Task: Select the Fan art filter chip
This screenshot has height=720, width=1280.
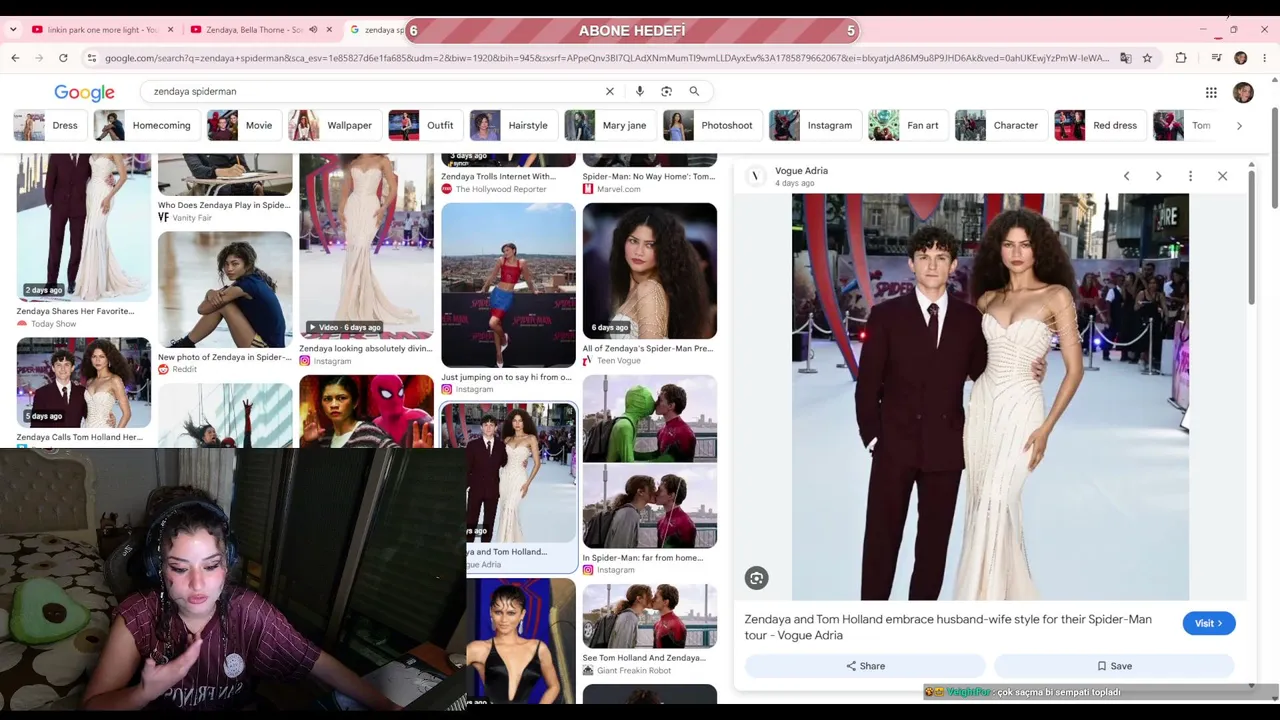Action: (907, 126)
